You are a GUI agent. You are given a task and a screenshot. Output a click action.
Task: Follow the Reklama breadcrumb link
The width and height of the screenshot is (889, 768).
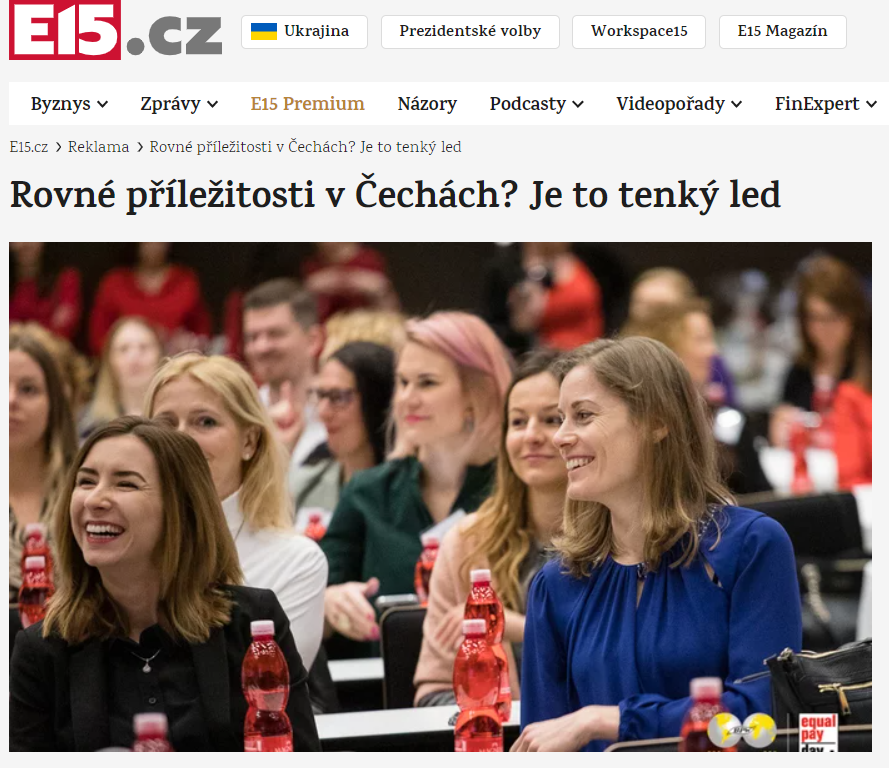(x=99, y=147)
